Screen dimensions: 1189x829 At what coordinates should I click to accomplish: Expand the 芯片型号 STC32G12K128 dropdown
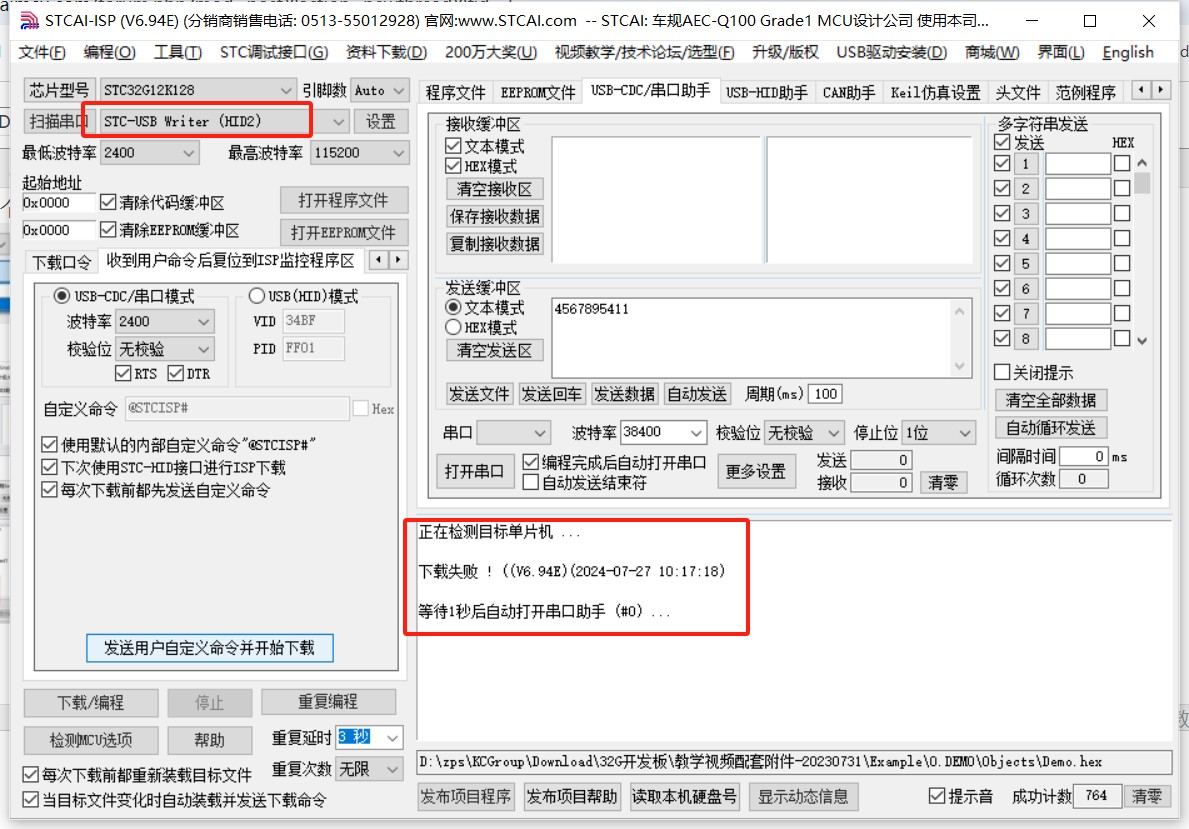286,90
